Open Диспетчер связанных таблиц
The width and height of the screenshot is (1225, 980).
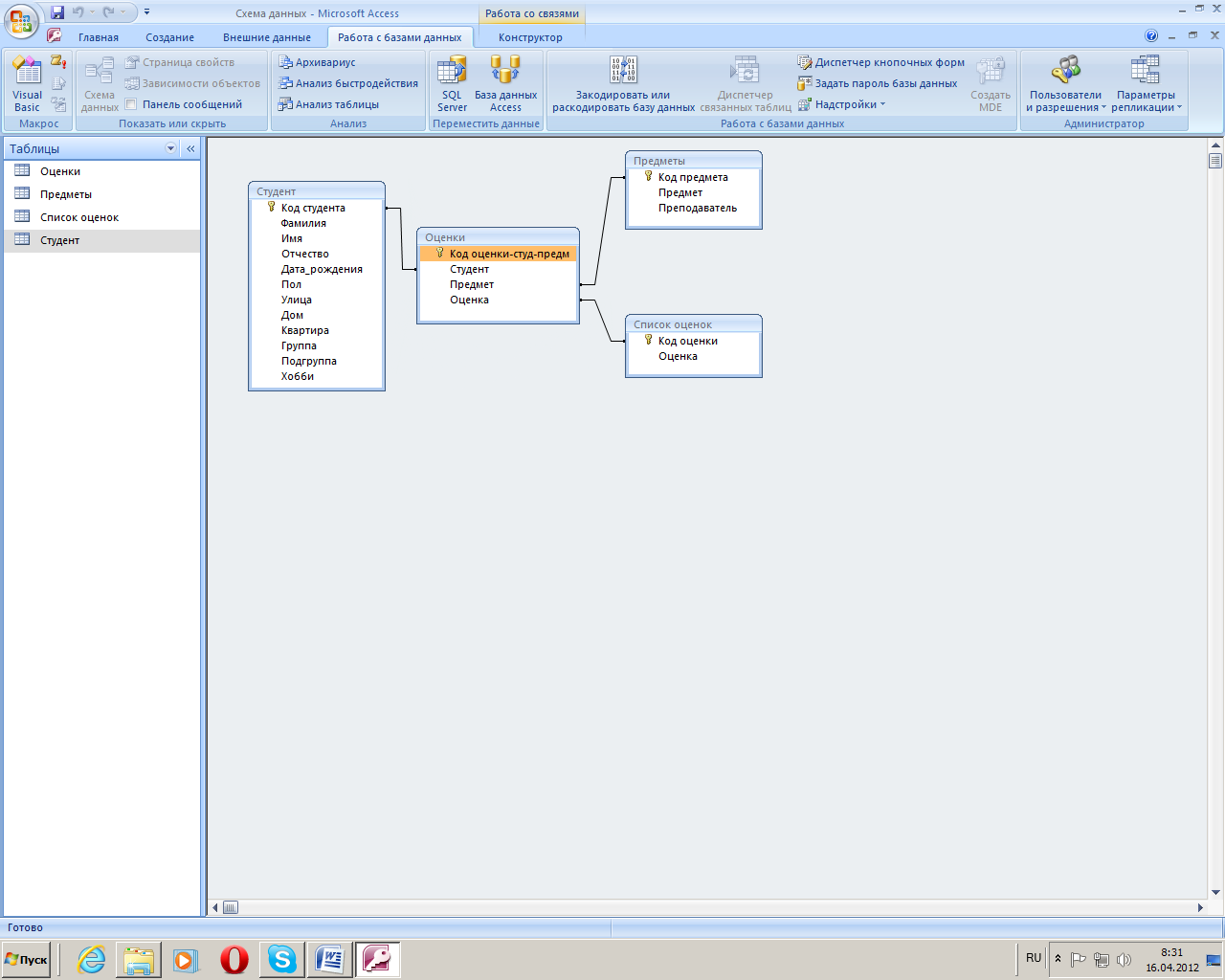click(x=745, y=83)
